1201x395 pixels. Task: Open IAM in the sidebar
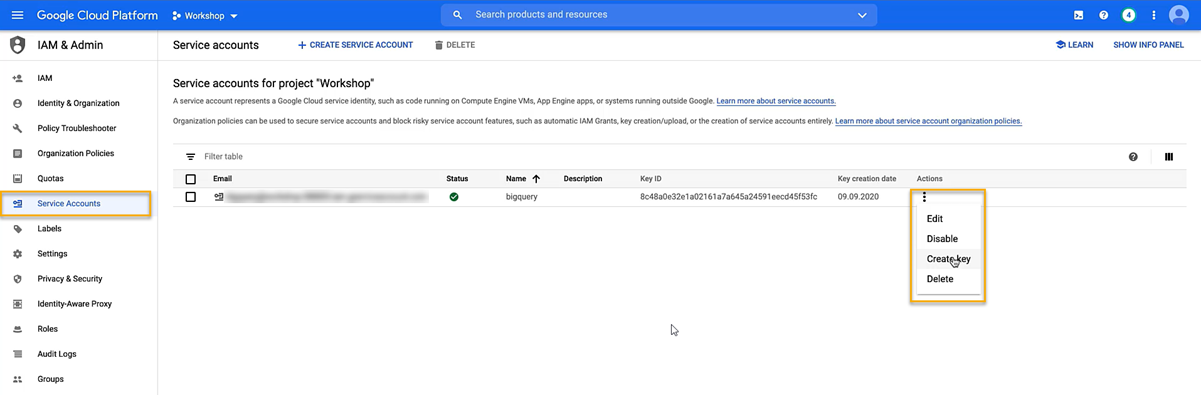pos(45,78)
